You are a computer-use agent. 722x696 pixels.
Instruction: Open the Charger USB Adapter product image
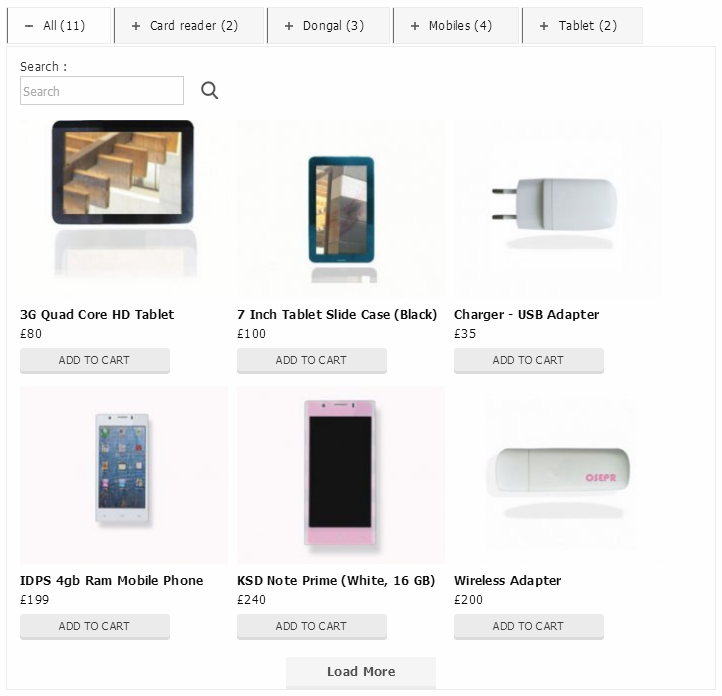[558, 209]
